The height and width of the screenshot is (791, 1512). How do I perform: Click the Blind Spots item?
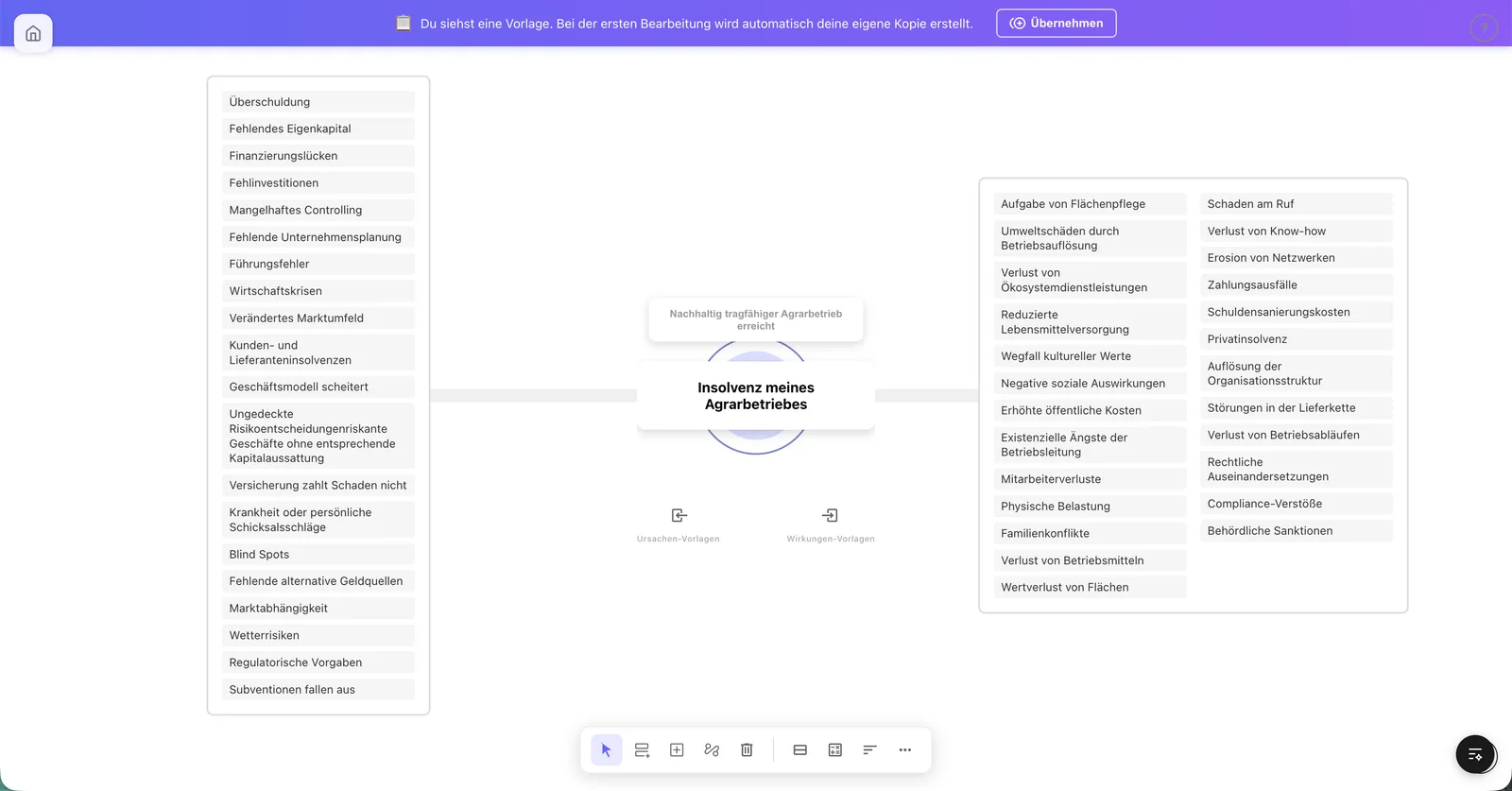[x=318, y=555]
